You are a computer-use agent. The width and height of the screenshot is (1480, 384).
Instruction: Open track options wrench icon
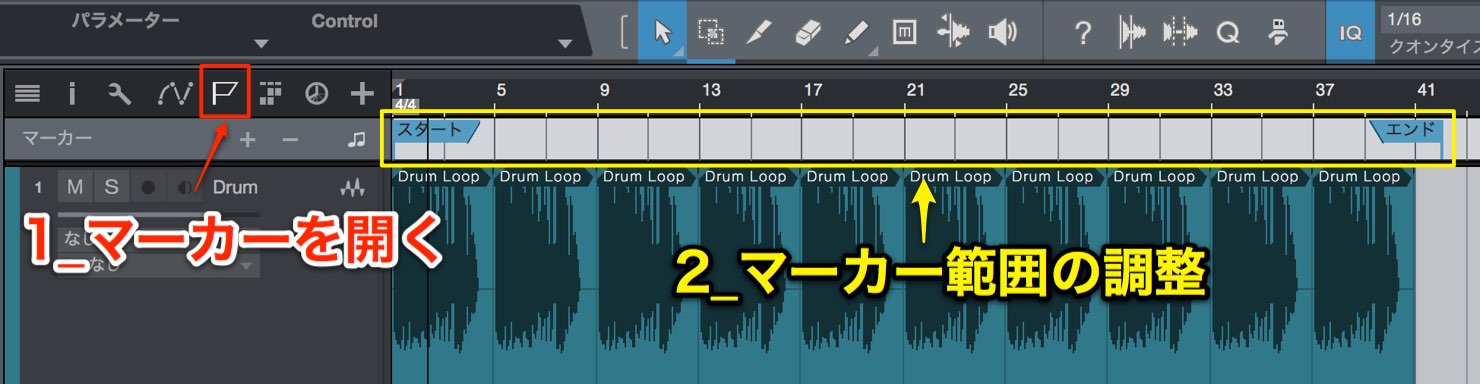pyautogui.click(x=119, y=94)
